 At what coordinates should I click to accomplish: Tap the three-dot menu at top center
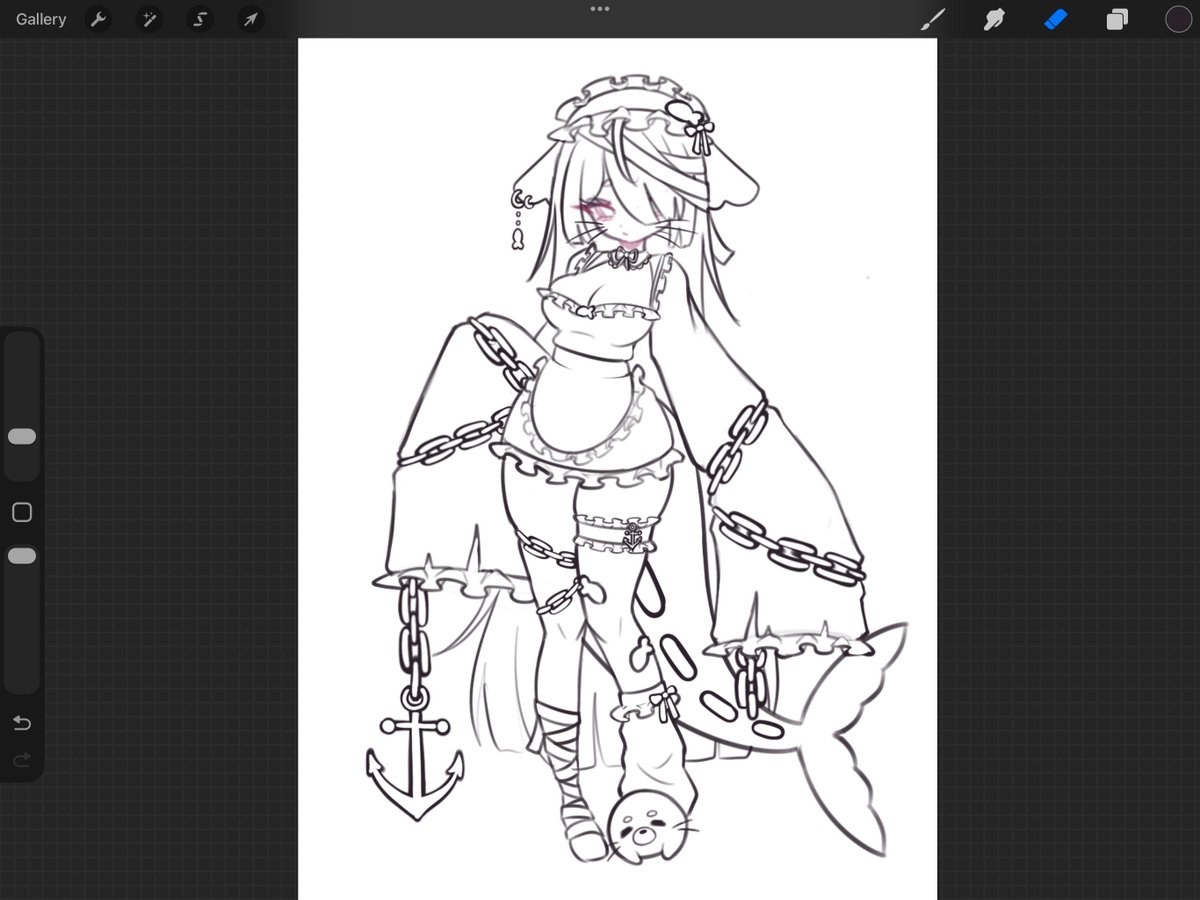[600, 9]
